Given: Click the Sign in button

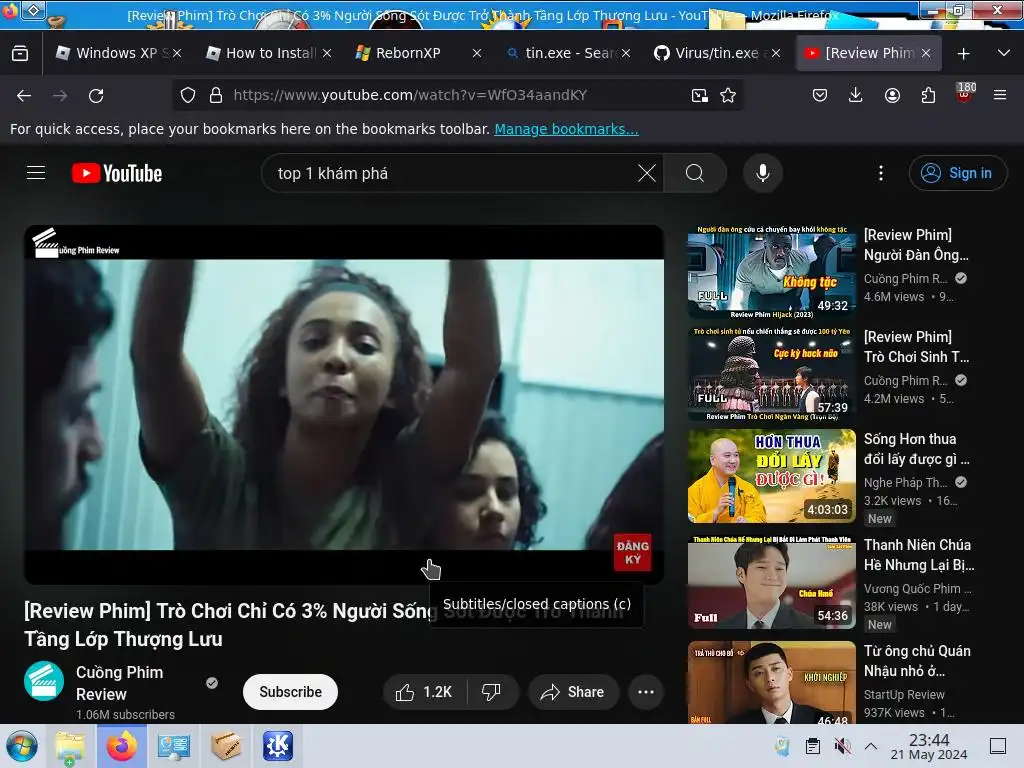Looking at the screenshot, I should tap(958, 173).
